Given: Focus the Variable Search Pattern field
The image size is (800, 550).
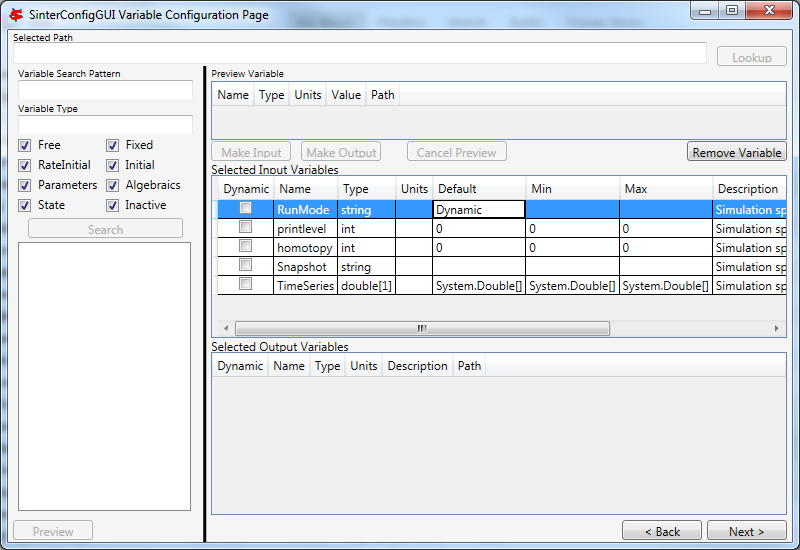Looking at the screenshot, I should click(105, 90).
